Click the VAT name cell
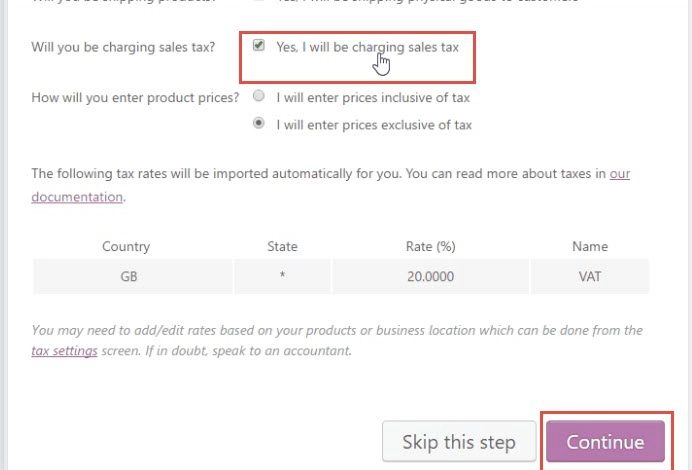 [x=590, y=276]
